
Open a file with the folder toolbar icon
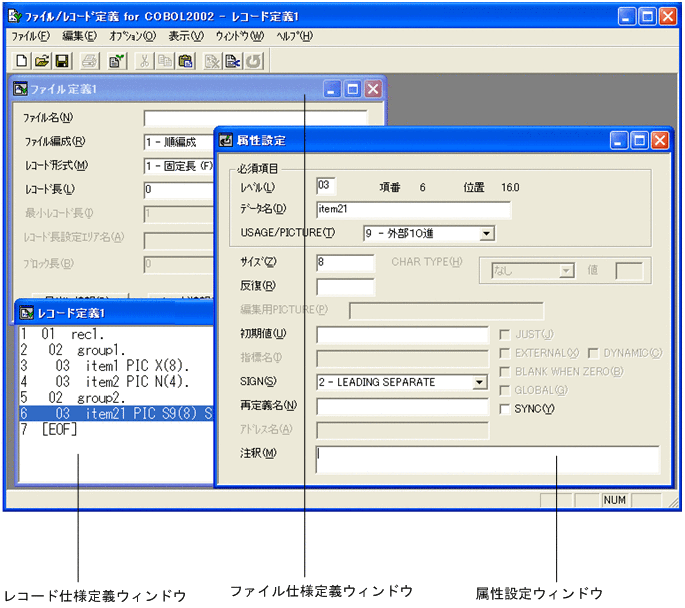click(x=42, y=61)
